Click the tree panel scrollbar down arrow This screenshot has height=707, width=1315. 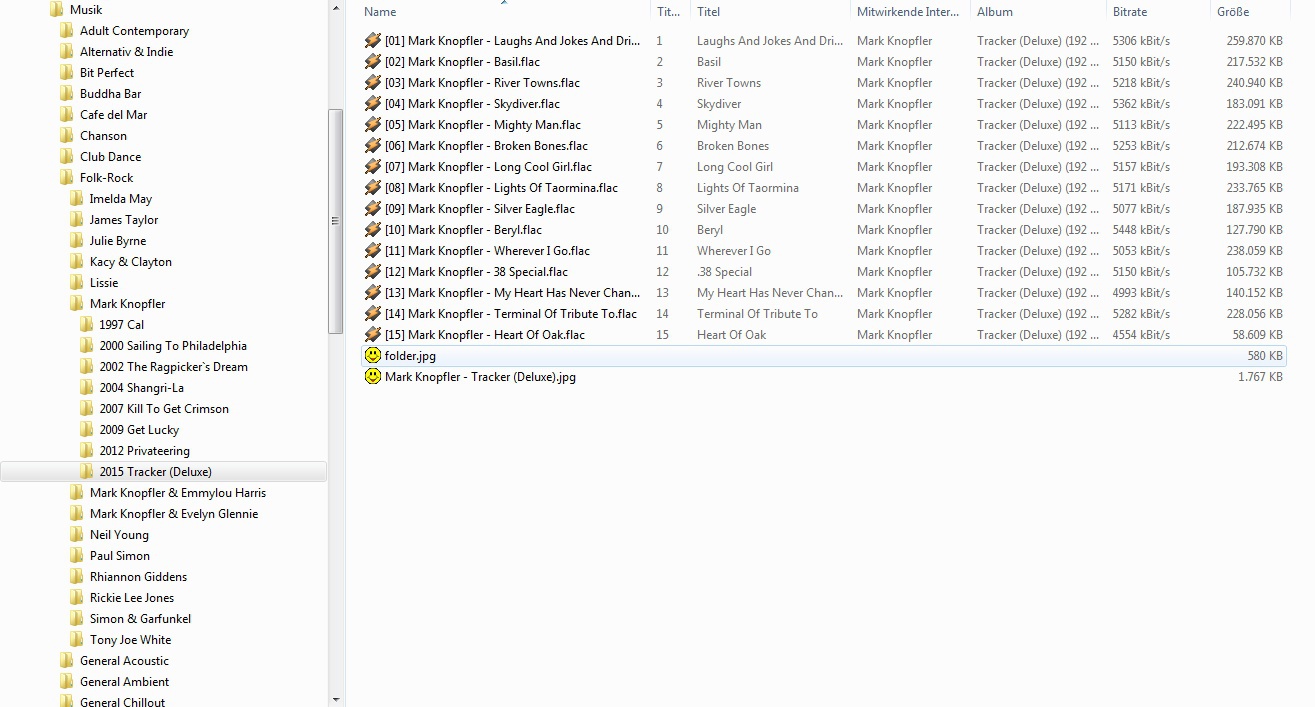coord(336,699)
